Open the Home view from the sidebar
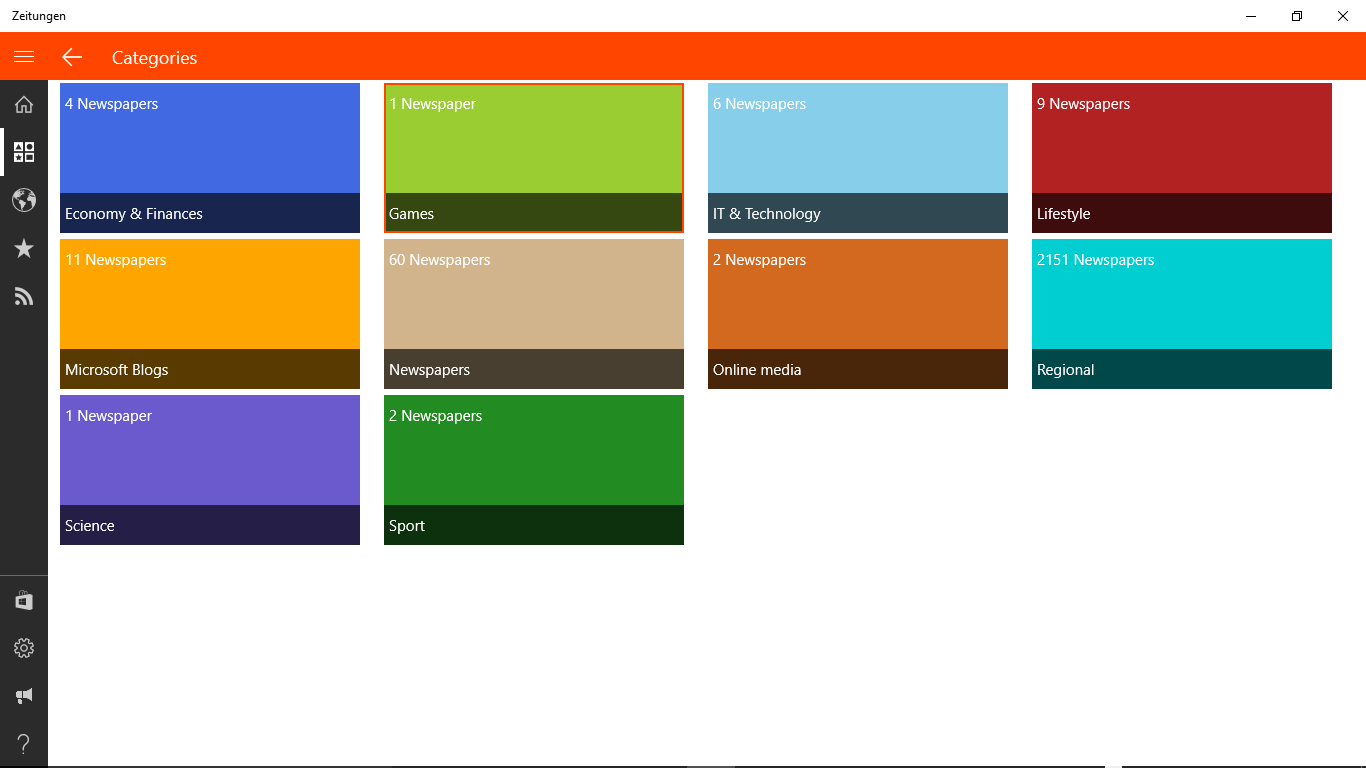Viewport: 1366px width, 768px height. pyautogui.click(x=24, y=104)
